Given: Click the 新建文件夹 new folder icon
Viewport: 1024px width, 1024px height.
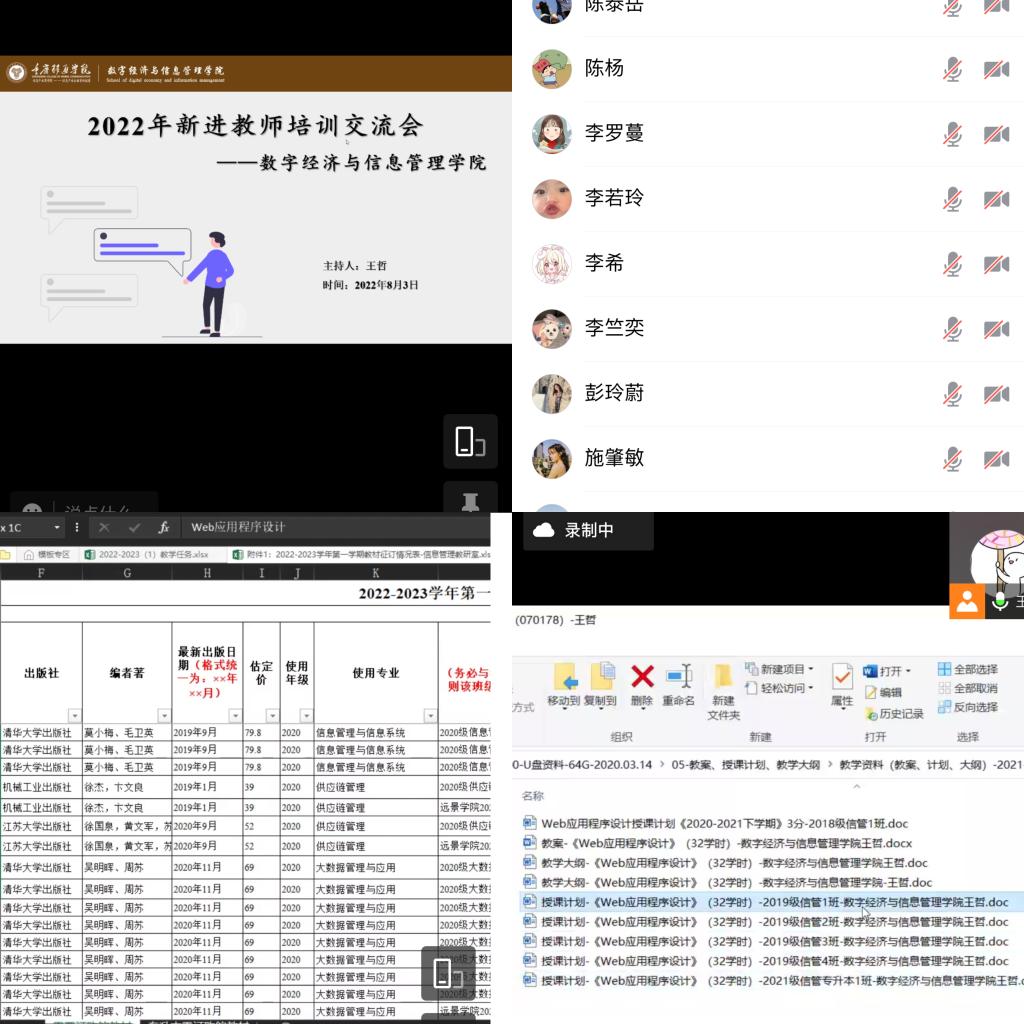Looking at the screenshot, I should click(723, 677).
